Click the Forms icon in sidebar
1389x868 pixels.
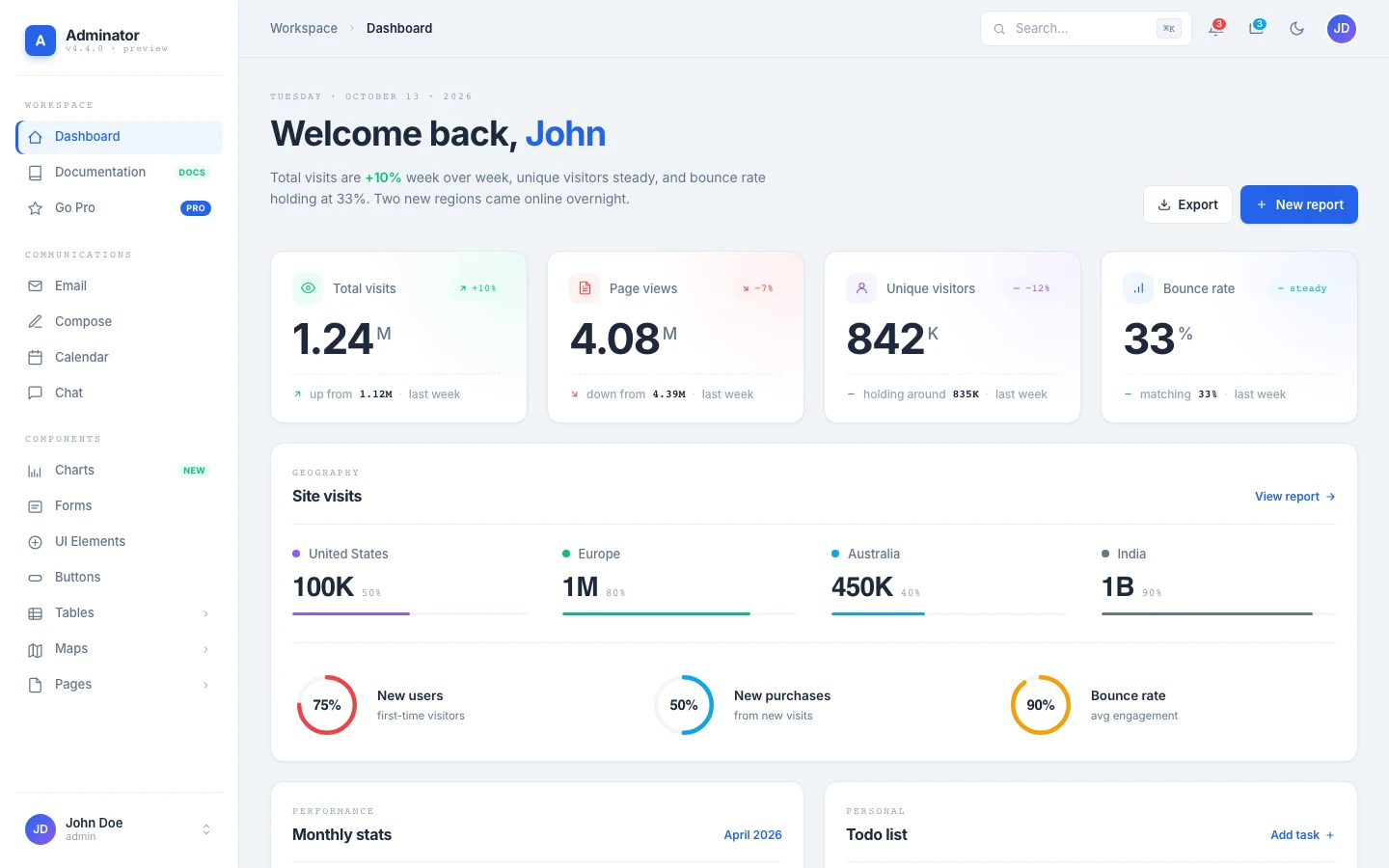click(36, 506)
